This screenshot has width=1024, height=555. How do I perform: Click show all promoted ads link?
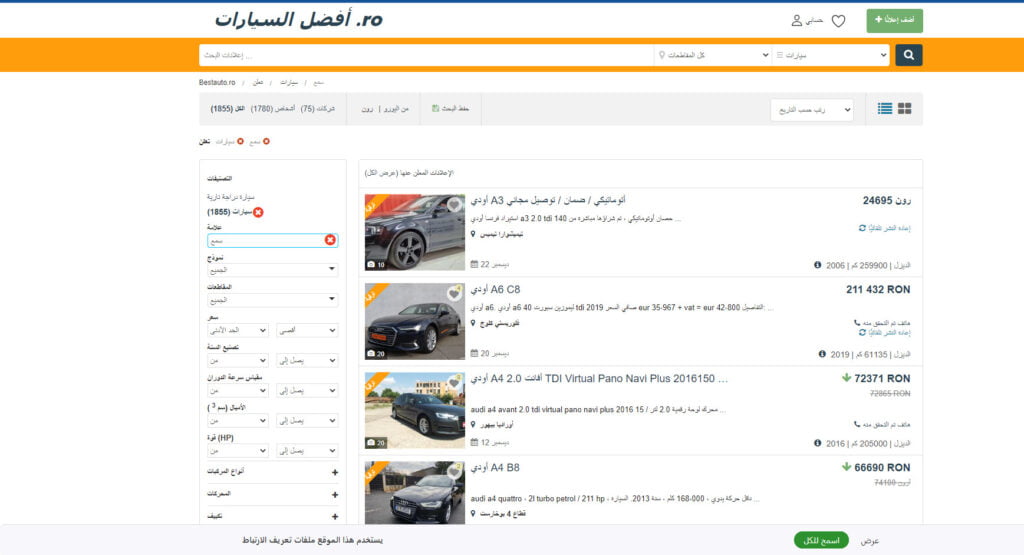409,173
